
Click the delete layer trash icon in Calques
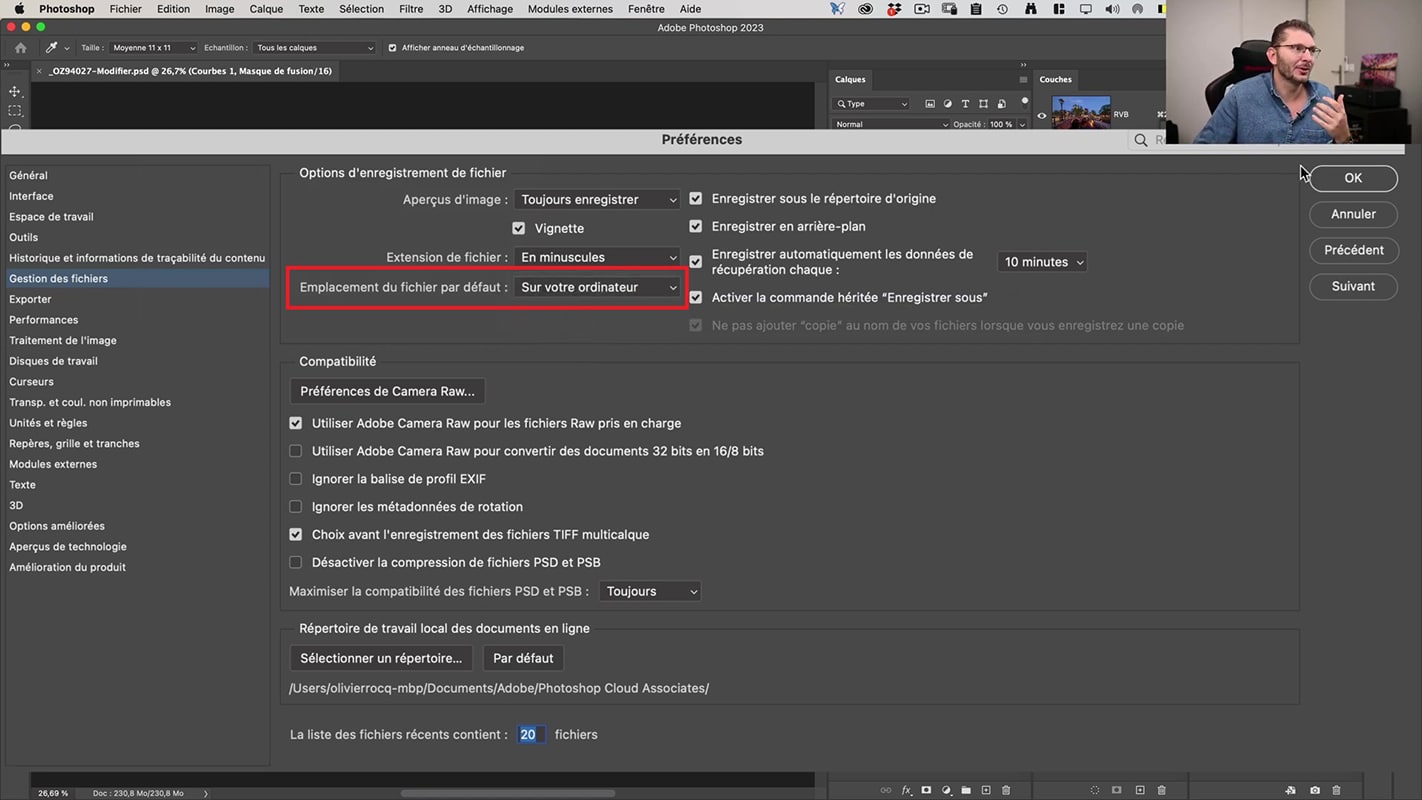pos(1006,790)
